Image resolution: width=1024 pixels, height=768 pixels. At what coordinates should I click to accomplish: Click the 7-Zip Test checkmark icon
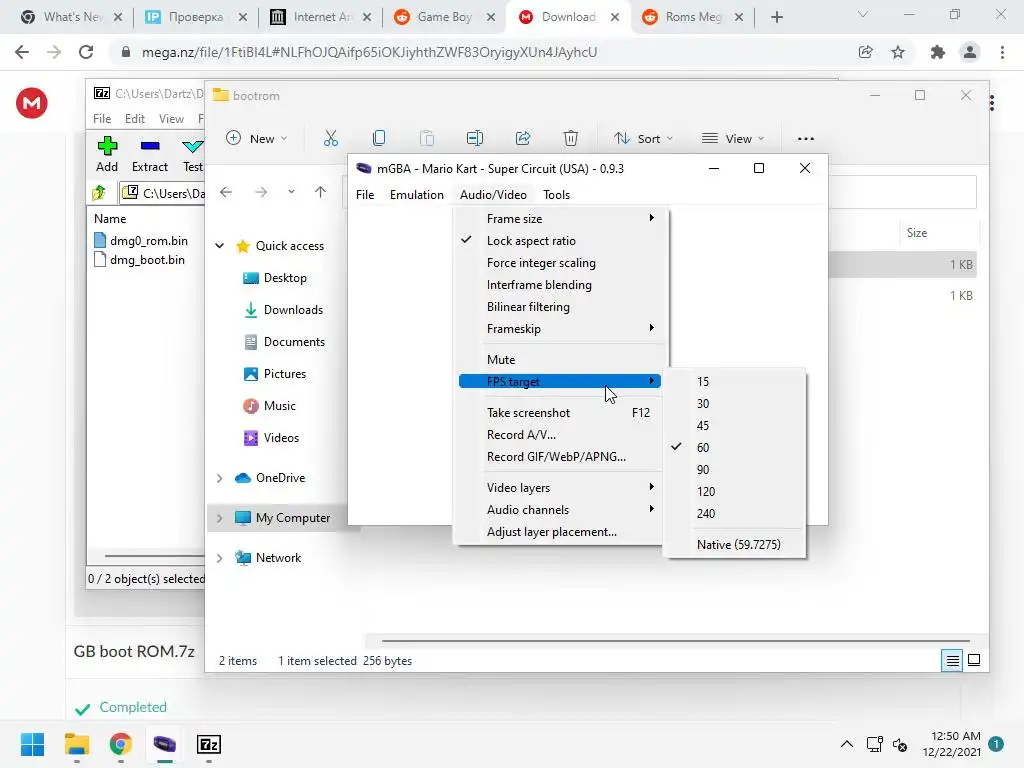(193, 146)
